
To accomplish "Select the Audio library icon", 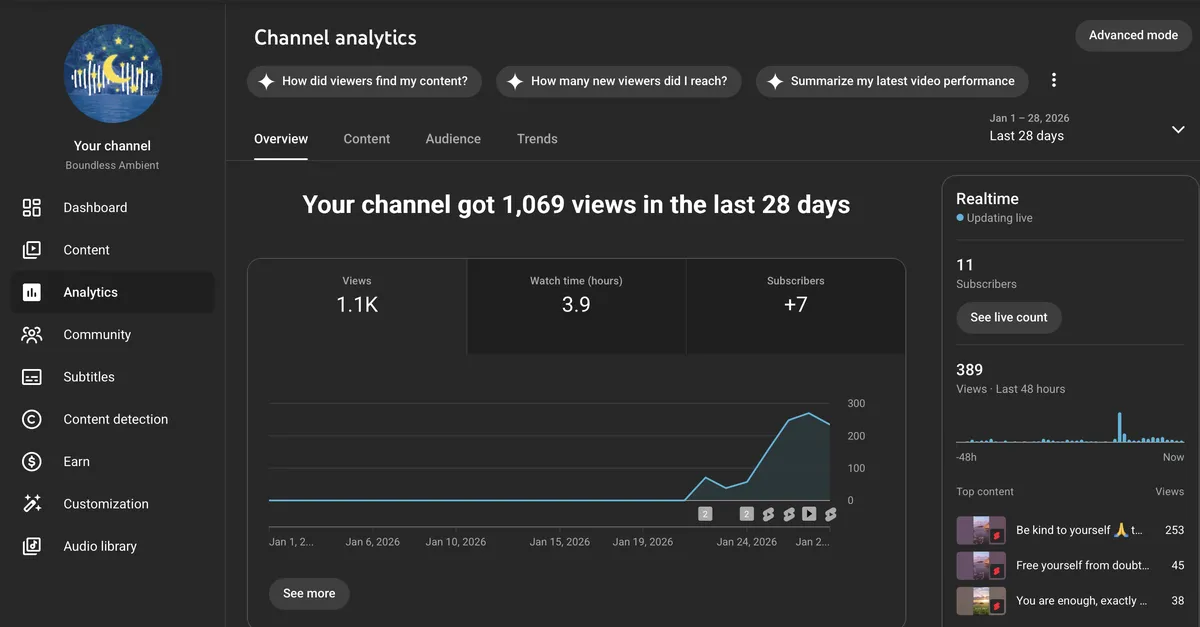I will coord(31,545).
